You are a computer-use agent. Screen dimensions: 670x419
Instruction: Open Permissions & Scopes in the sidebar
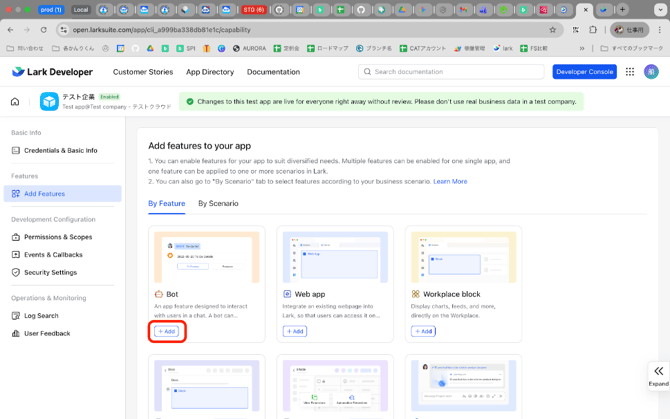[58, 237]
